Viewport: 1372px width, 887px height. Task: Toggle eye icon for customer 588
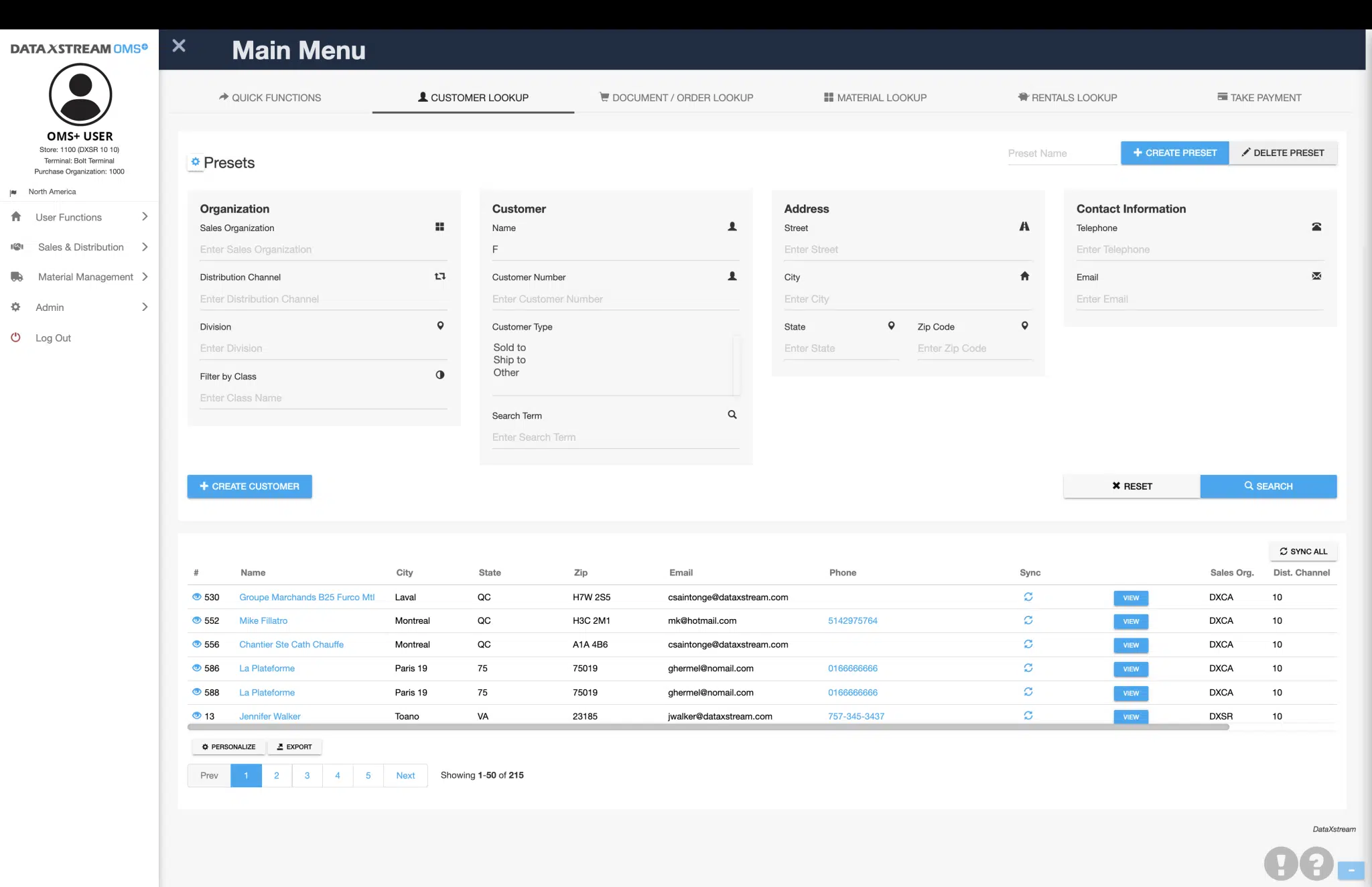[x=196, y=691]
